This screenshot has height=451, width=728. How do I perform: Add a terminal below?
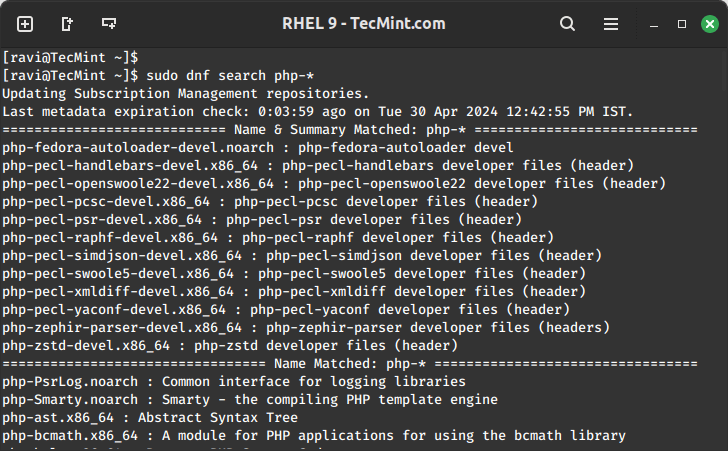[108, 23]
